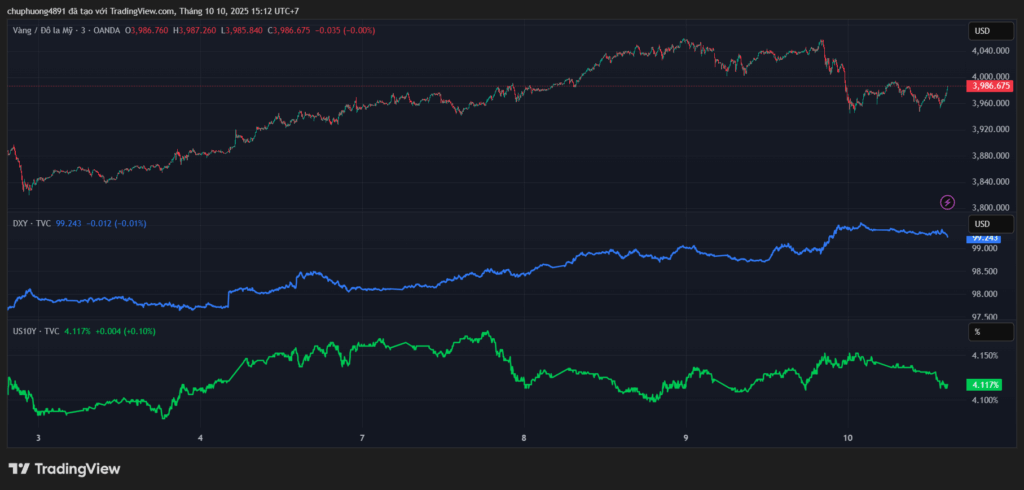
Task: Click the blue 99.243 DXY price label
Action: 986,238
